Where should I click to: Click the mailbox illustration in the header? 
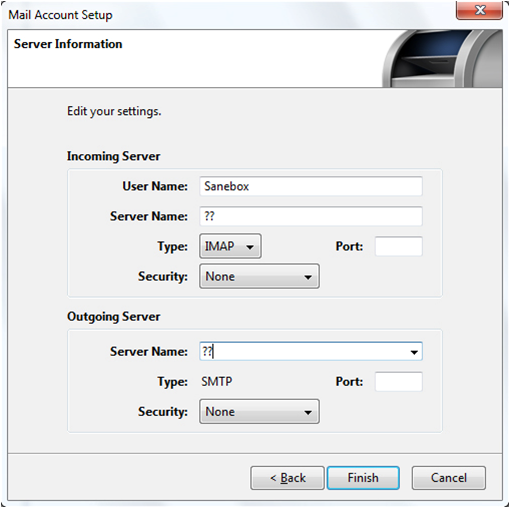[x=442, y=59]
